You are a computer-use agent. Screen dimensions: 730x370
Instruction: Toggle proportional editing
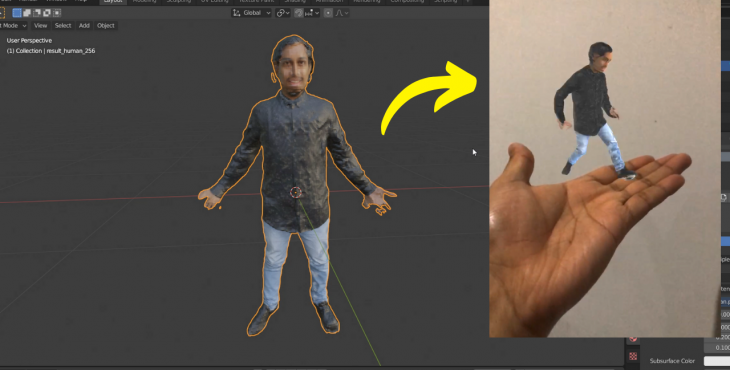click(328, 13)
